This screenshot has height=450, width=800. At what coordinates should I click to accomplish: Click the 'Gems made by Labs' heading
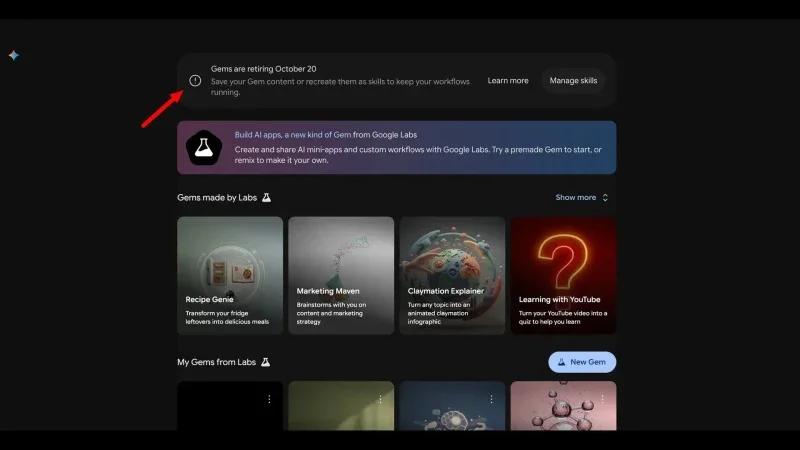(x=217, y=197)
